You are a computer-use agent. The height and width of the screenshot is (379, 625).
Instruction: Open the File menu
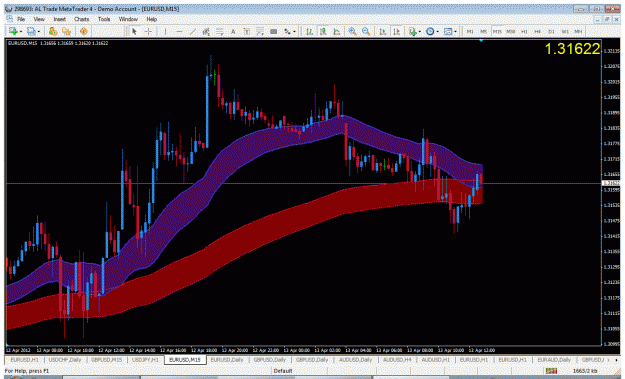click(x=21, y=19)
